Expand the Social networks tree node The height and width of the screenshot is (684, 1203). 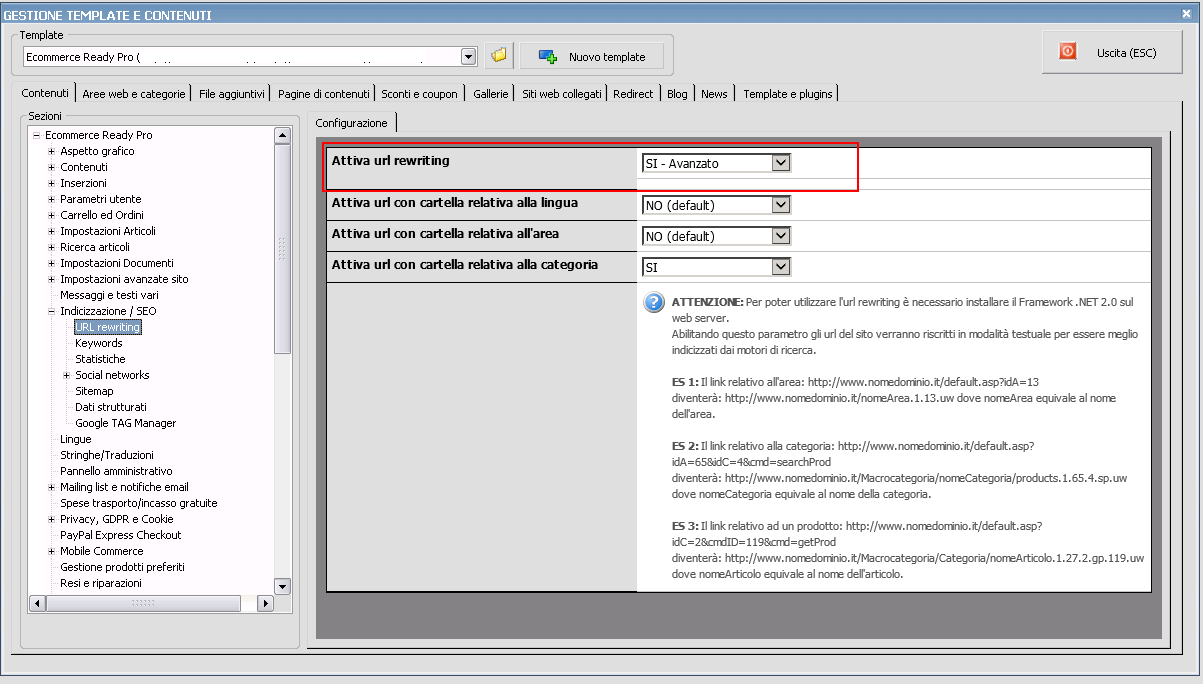tap(67, 375)
